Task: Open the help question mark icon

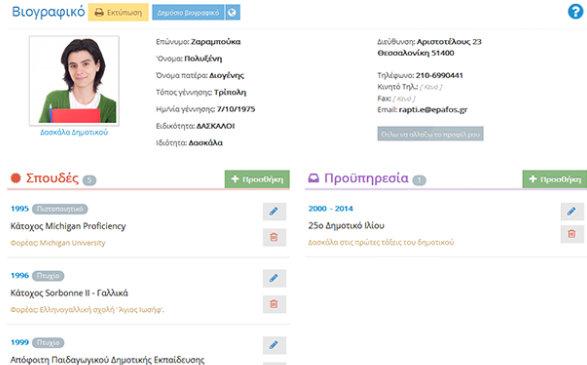Action: pos(575,12)
